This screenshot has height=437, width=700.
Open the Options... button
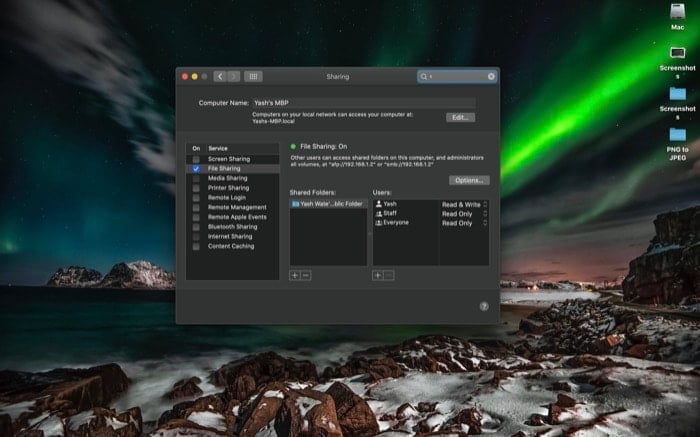click(469, 180)
